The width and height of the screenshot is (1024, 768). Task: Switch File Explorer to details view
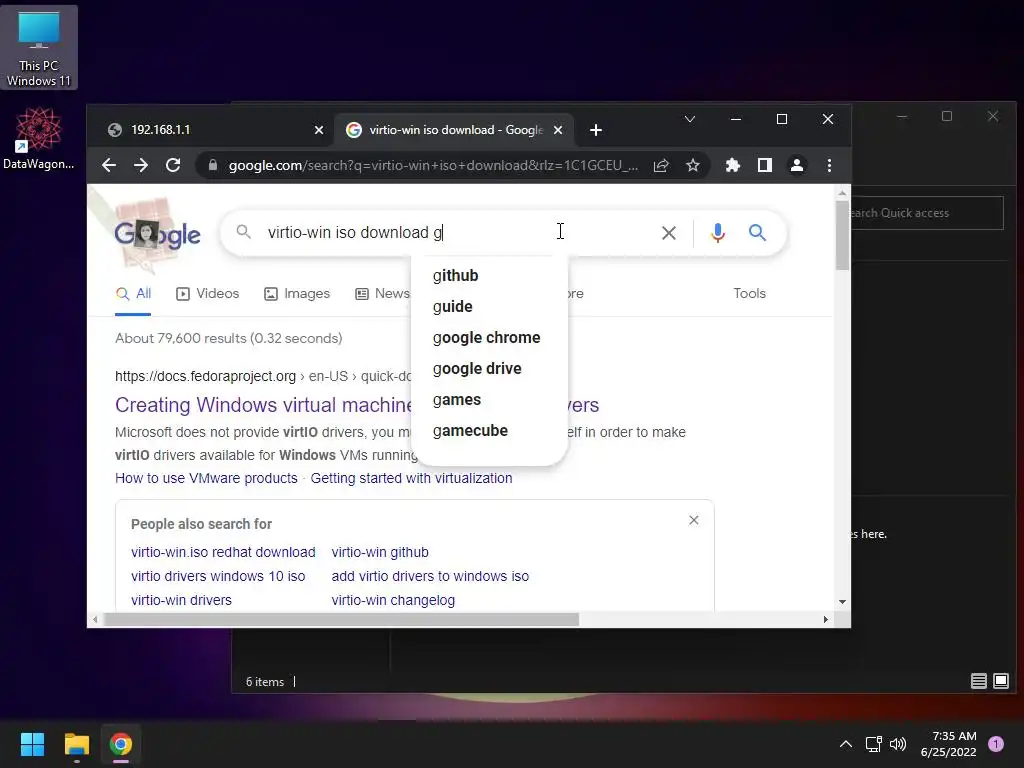978,681
